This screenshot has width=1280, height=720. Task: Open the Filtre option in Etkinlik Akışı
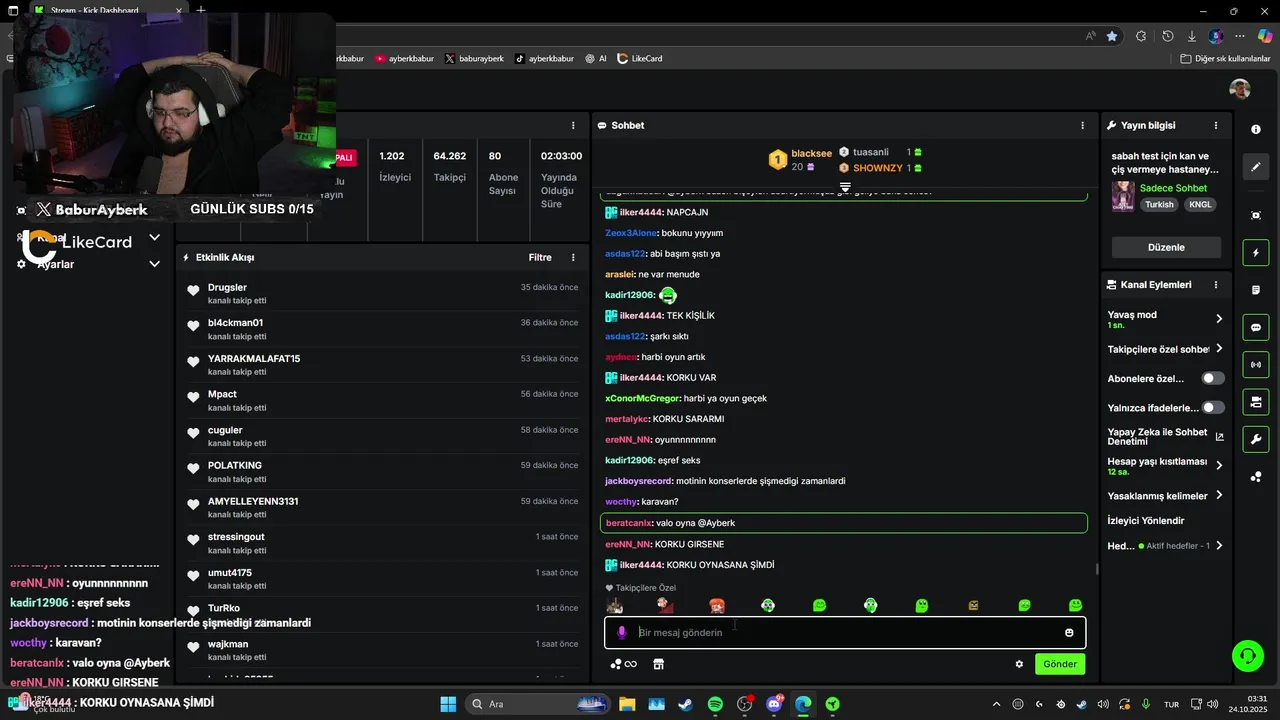pyautogui.click(x=540, y=257)
